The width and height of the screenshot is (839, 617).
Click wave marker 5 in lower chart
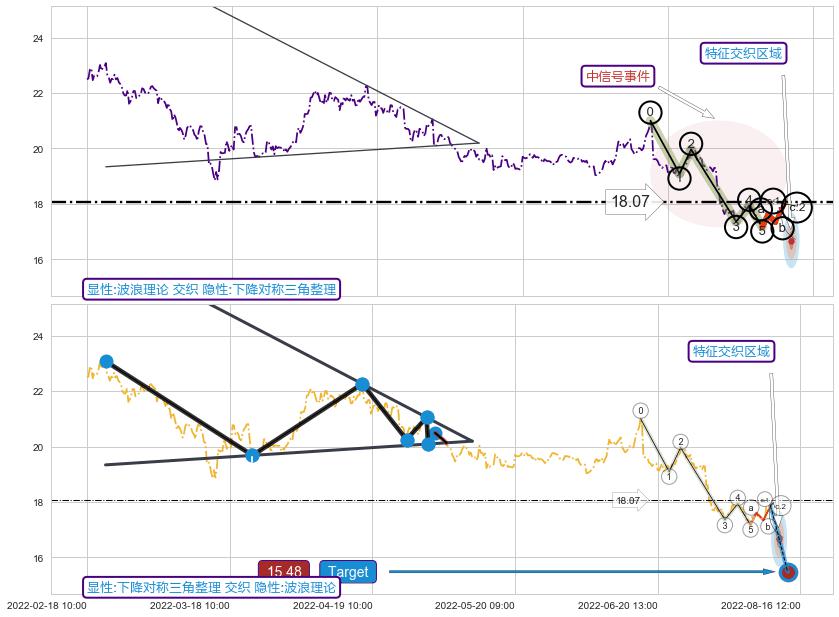750,529
